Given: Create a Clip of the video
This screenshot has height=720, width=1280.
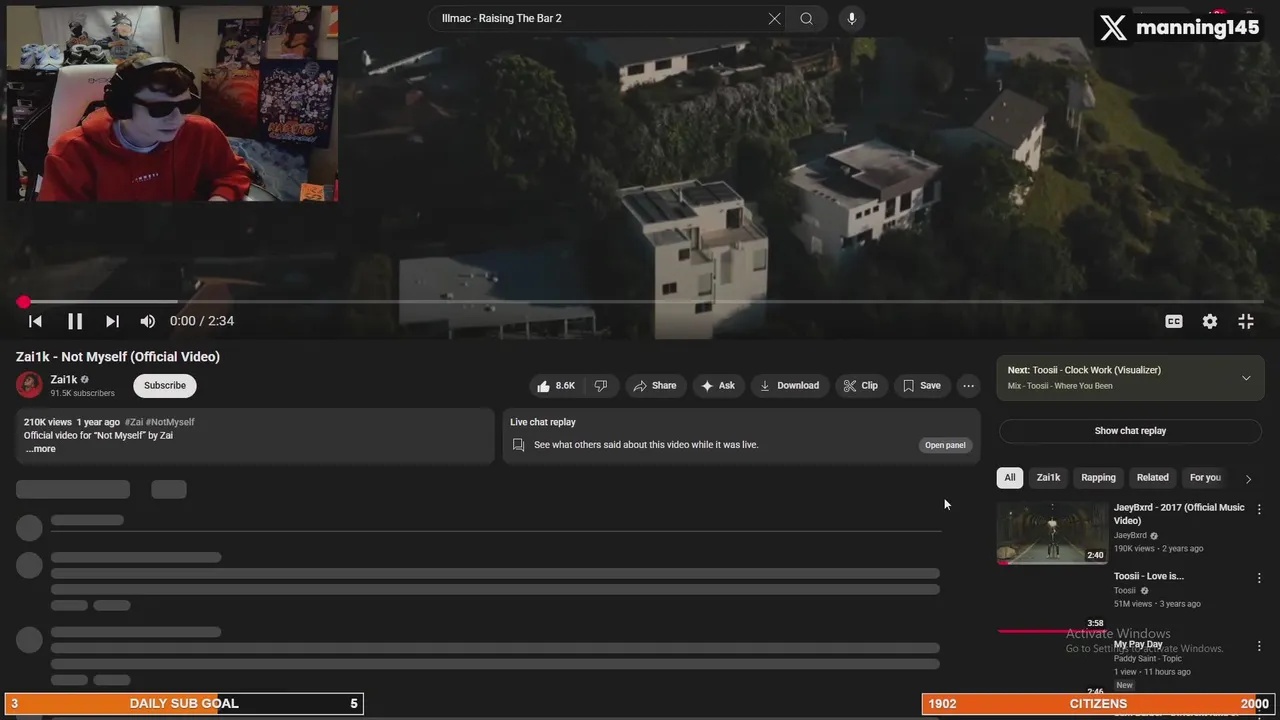Looking at the screenshot, I should (x=861, y=386).
